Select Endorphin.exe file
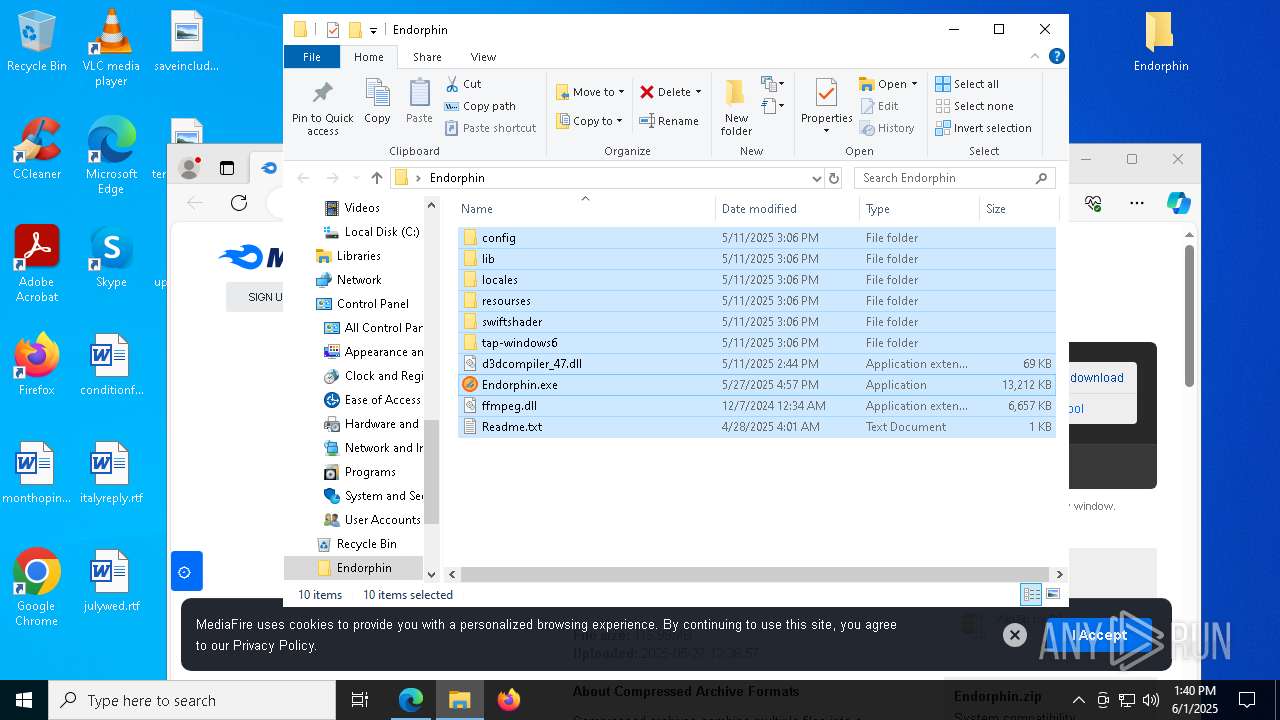 coord(757,385)
